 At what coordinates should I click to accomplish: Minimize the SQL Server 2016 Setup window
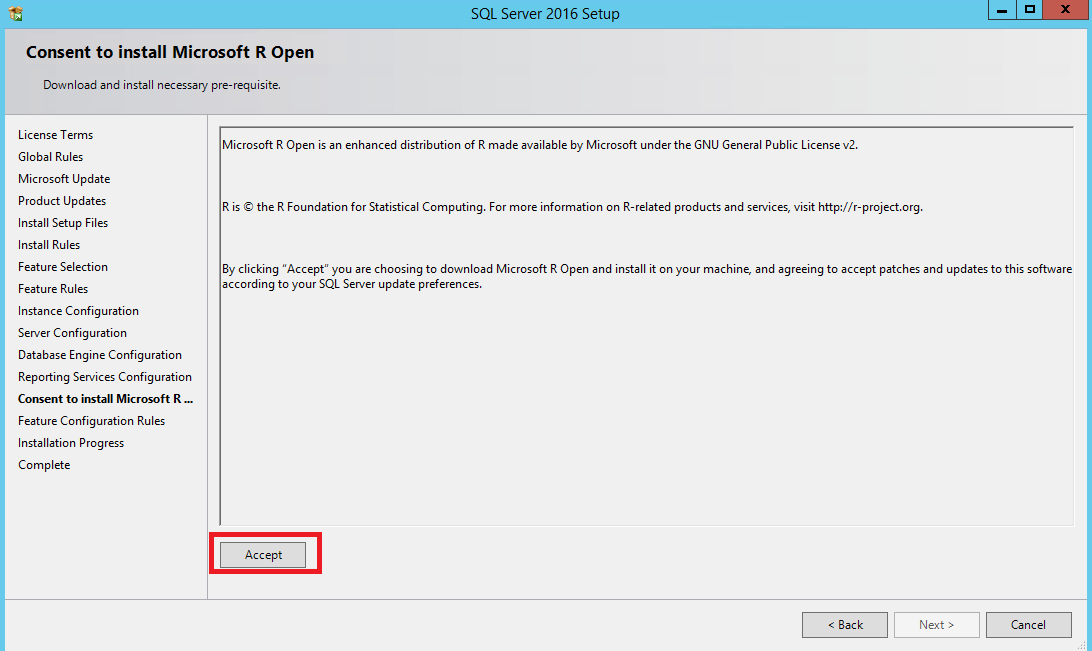(1001, 10)
